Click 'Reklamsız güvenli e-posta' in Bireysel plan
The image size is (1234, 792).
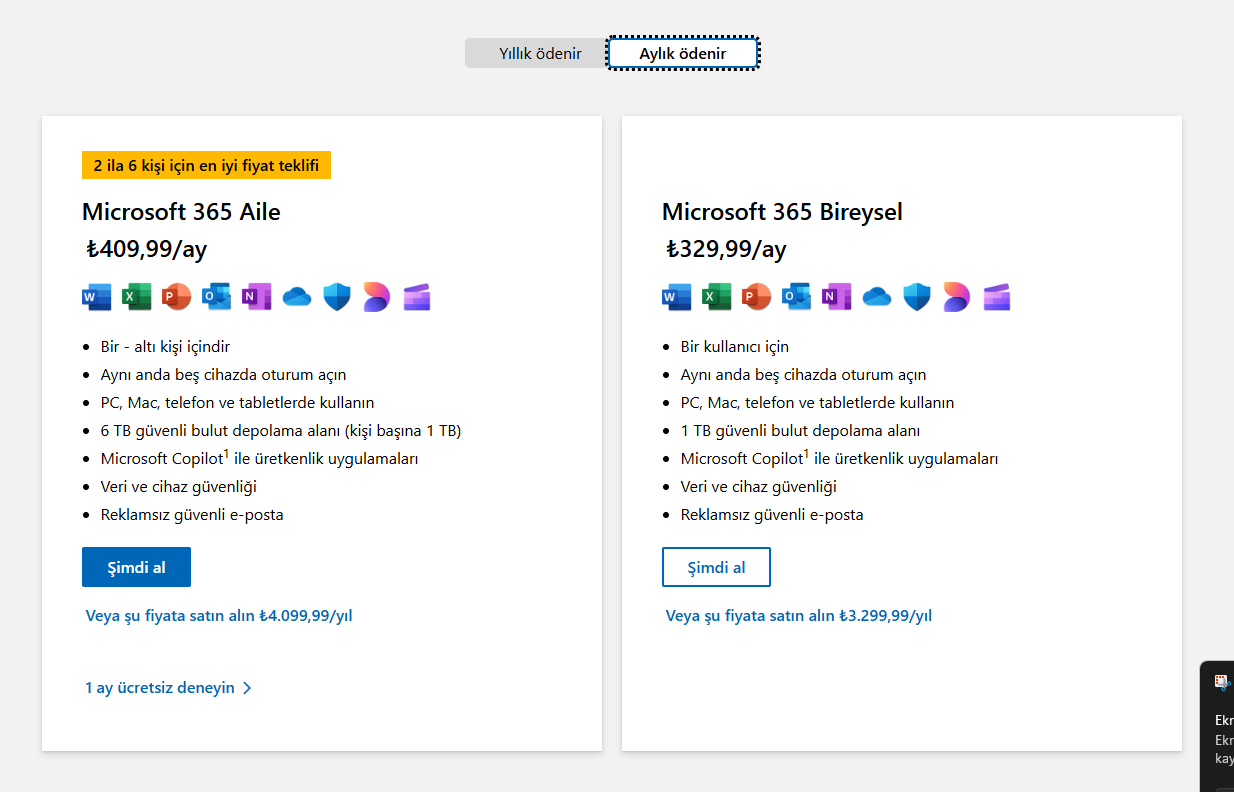[772, 515]
